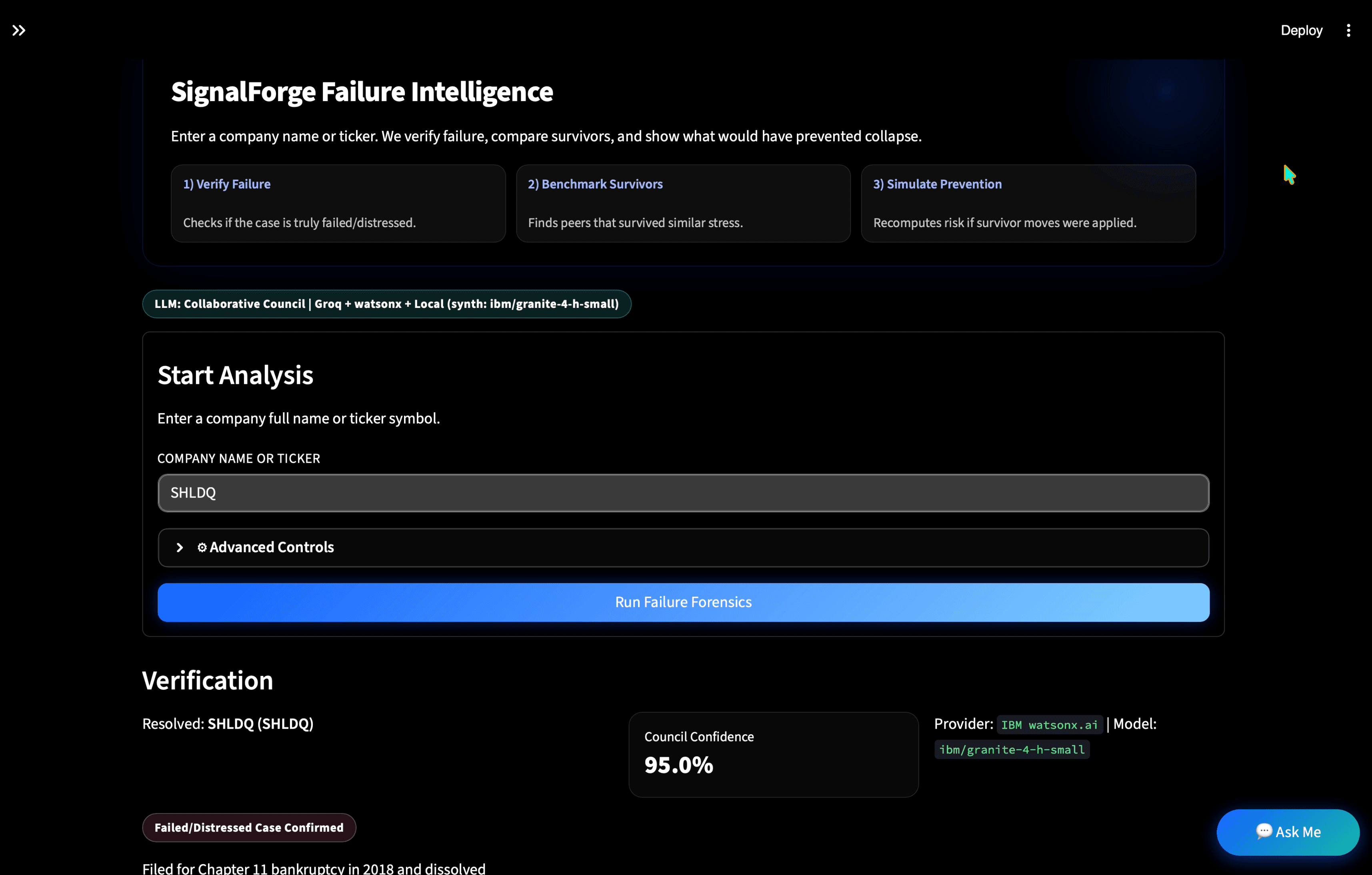Select the ibm/granite-4-h-small model chip

pyautogui.click(x=1011, y=750)
